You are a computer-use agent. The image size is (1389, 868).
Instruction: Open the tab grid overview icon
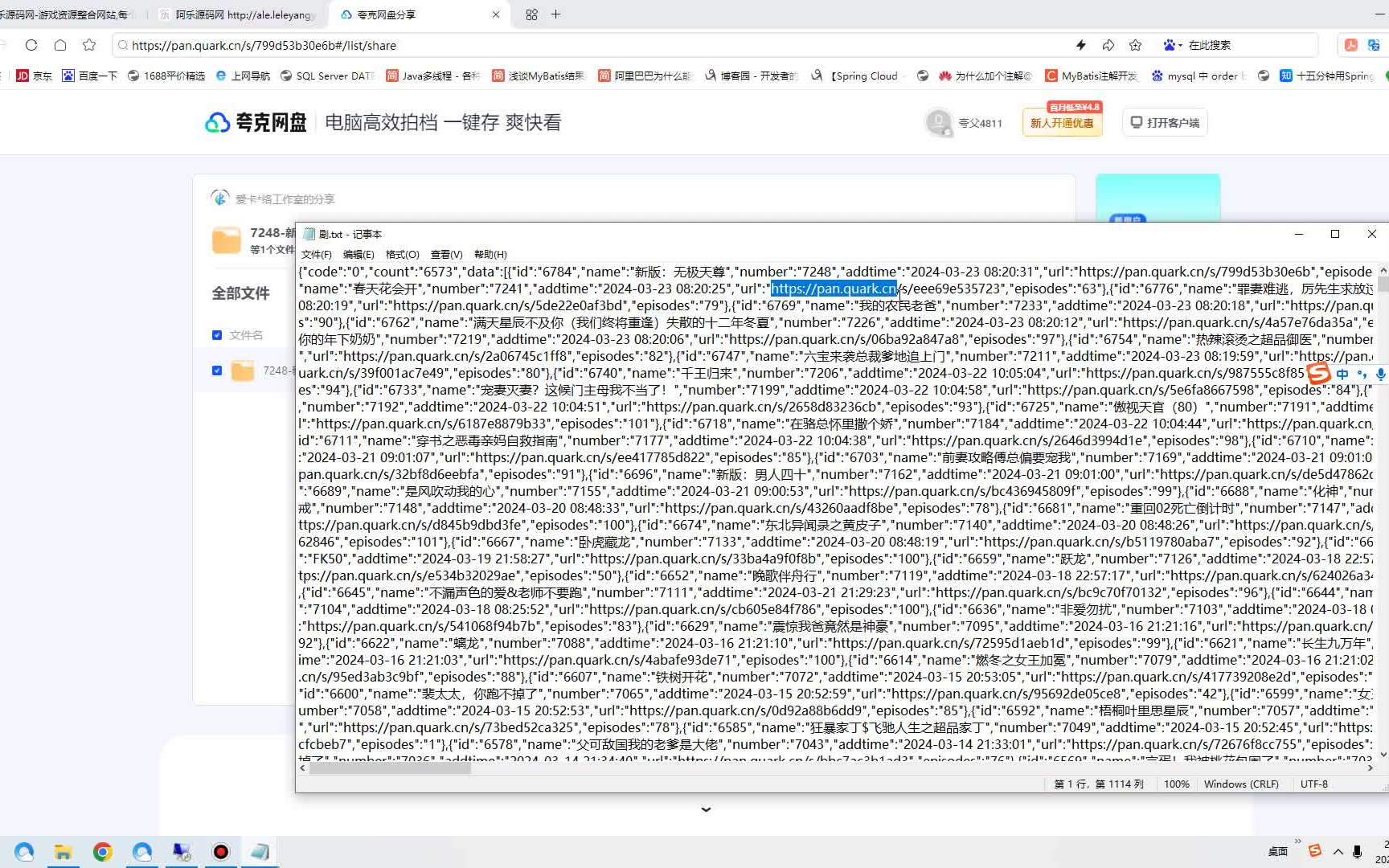[531, 14]
